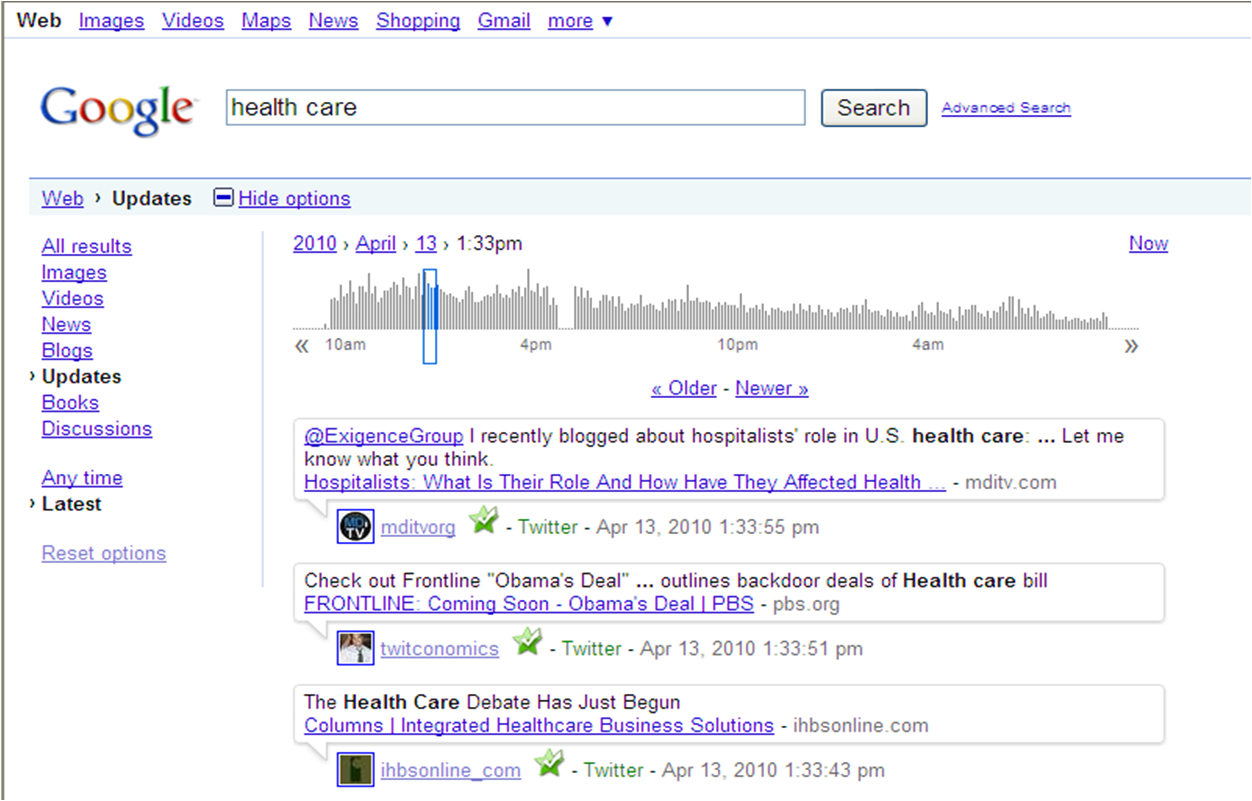Choose Any time filter
1252x801 pixels.
(x=82, y=477)
